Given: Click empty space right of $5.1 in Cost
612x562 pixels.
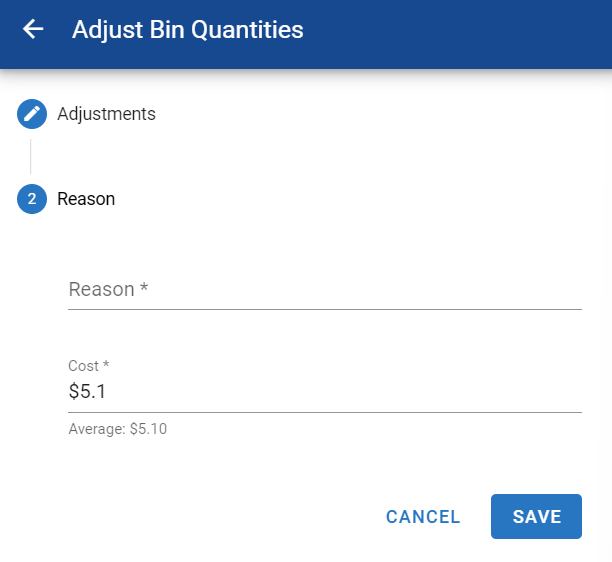Looking at the screenshot, I should (350, 392).
